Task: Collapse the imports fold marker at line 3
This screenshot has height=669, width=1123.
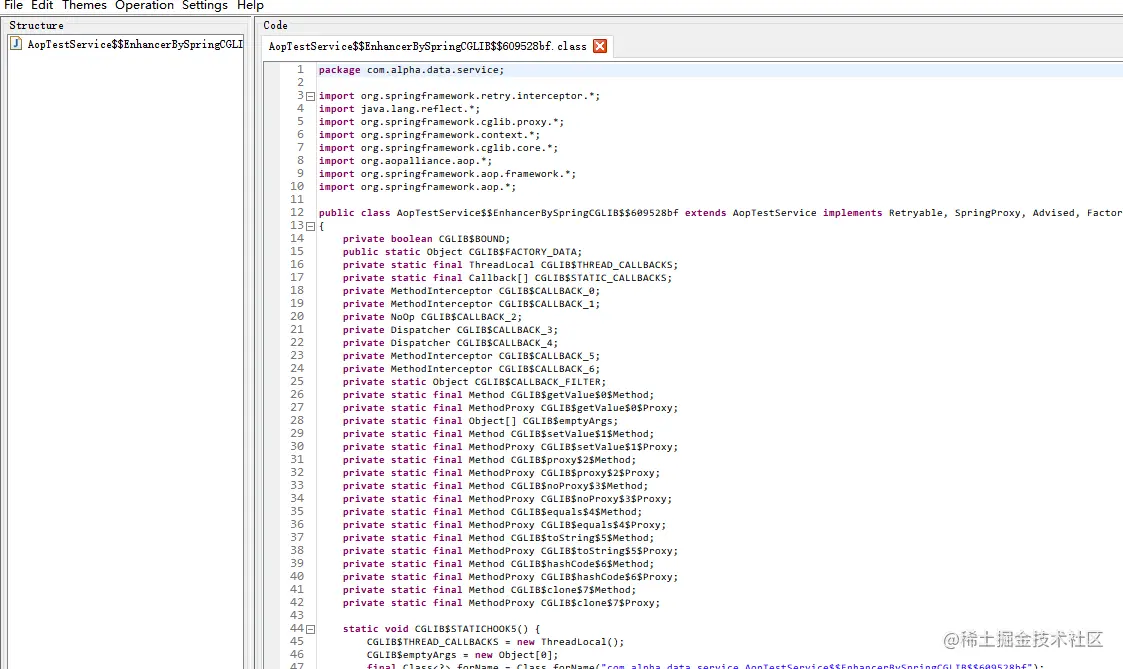Action: 310,96
